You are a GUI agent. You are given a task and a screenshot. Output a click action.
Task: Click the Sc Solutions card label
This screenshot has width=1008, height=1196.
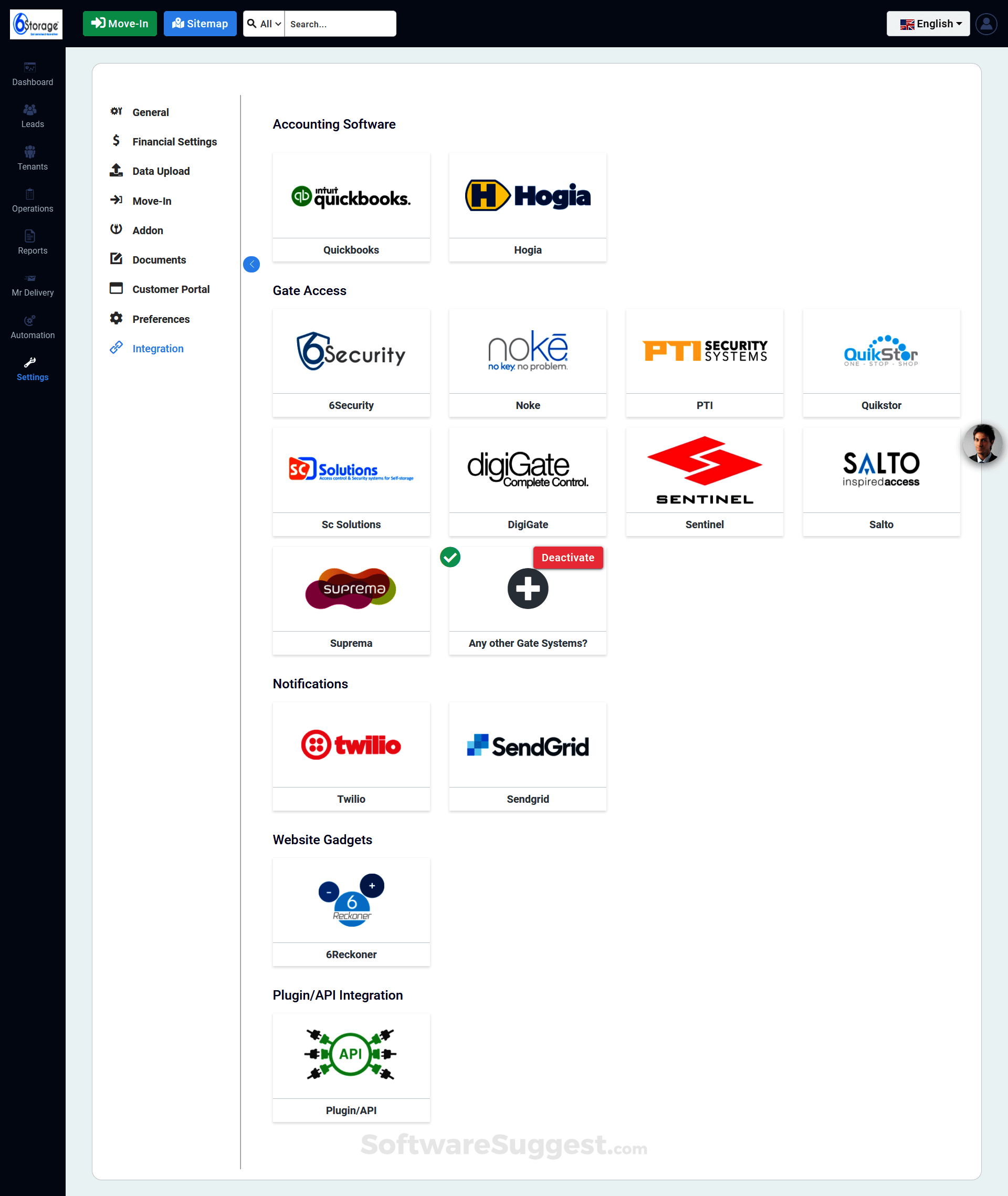click(x=351, y=524)
